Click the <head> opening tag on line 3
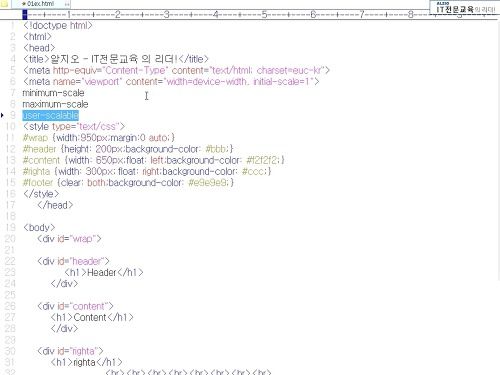Screen dimensions: 500x375 39,48
